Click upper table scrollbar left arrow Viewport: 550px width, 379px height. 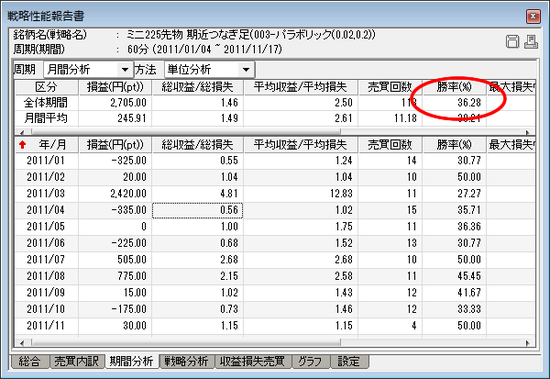(x=22, y=132)
